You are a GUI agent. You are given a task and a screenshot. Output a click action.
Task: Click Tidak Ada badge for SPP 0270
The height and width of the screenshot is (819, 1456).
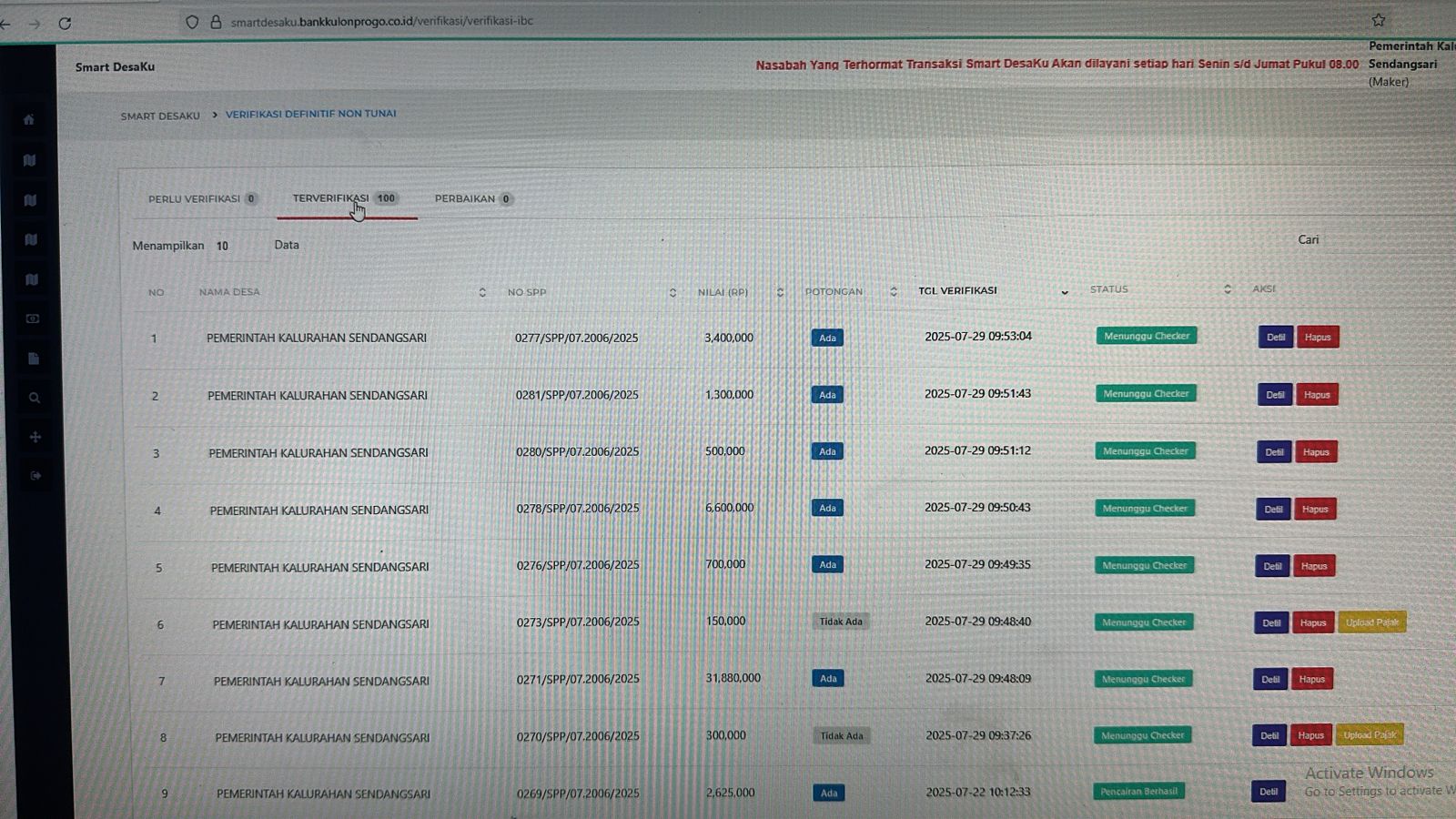click(x=842, y=735)
